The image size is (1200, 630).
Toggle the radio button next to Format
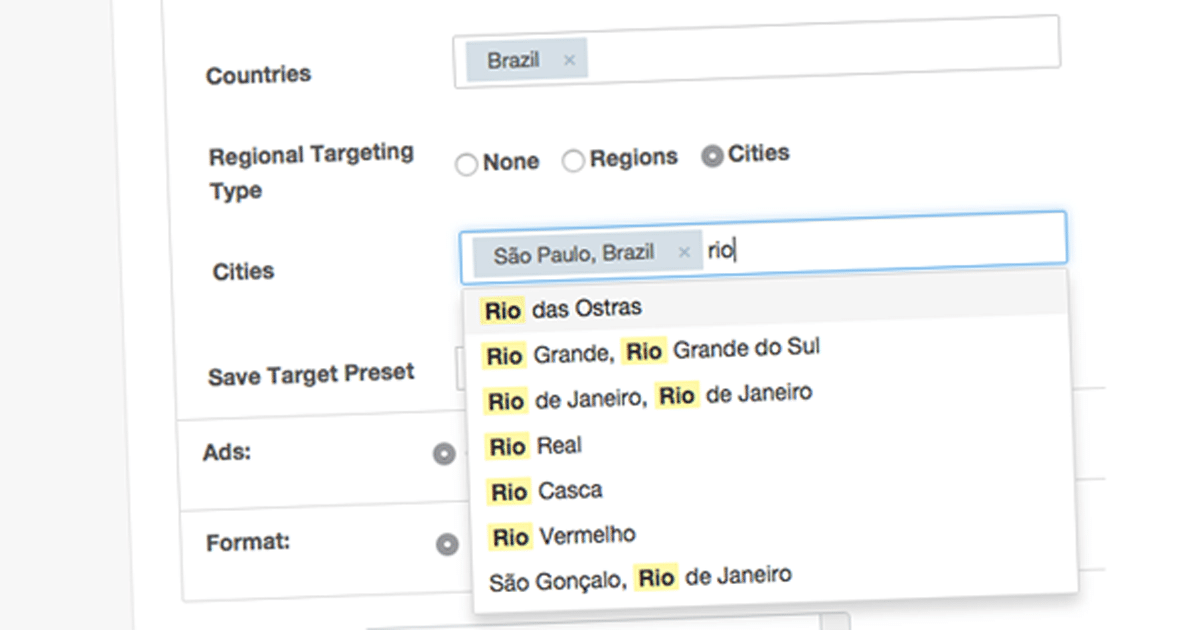click(x=448, y=545)
